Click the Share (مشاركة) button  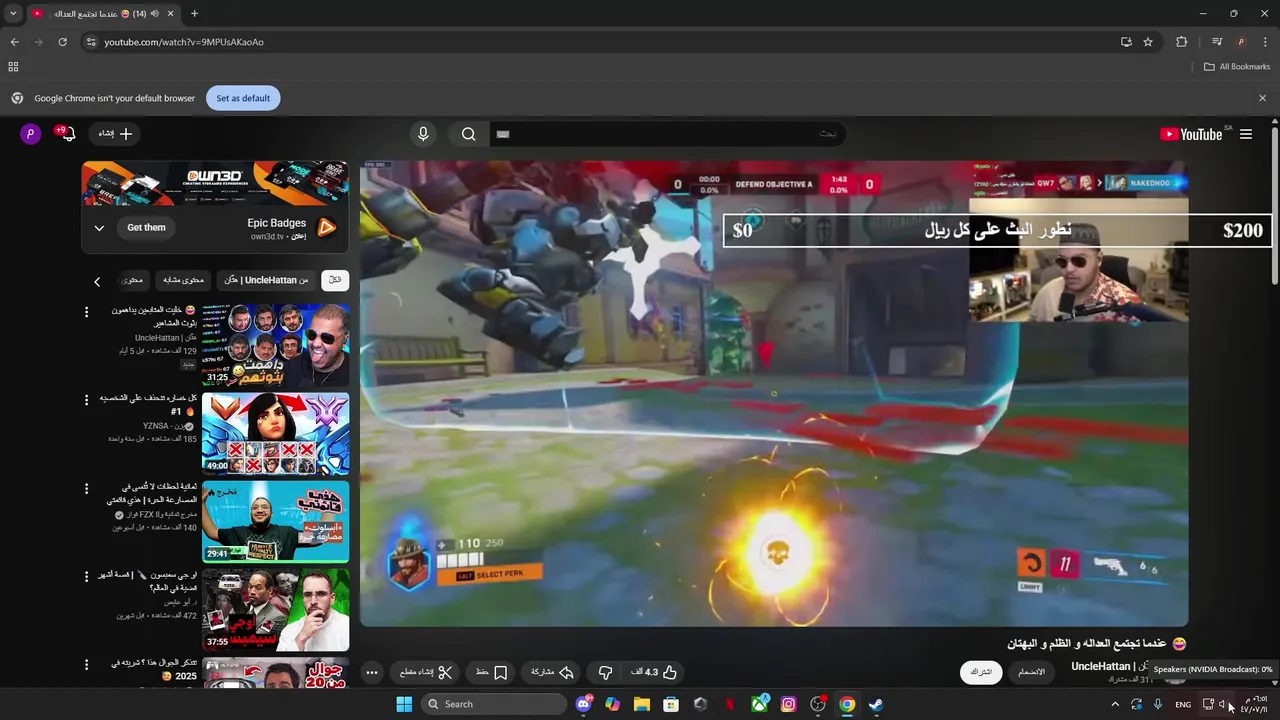click(x=552, y=672)
